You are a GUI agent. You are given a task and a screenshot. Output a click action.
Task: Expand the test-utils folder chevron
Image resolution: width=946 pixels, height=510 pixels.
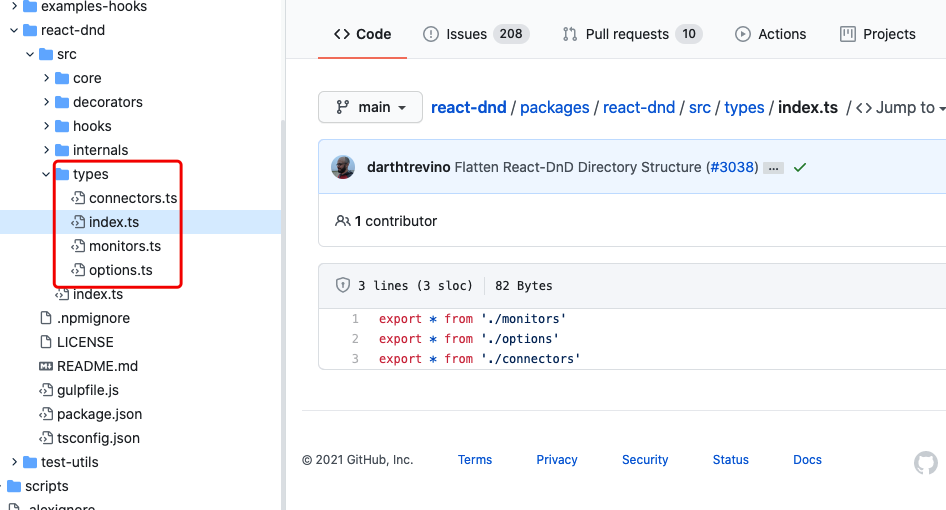point(14,462)
